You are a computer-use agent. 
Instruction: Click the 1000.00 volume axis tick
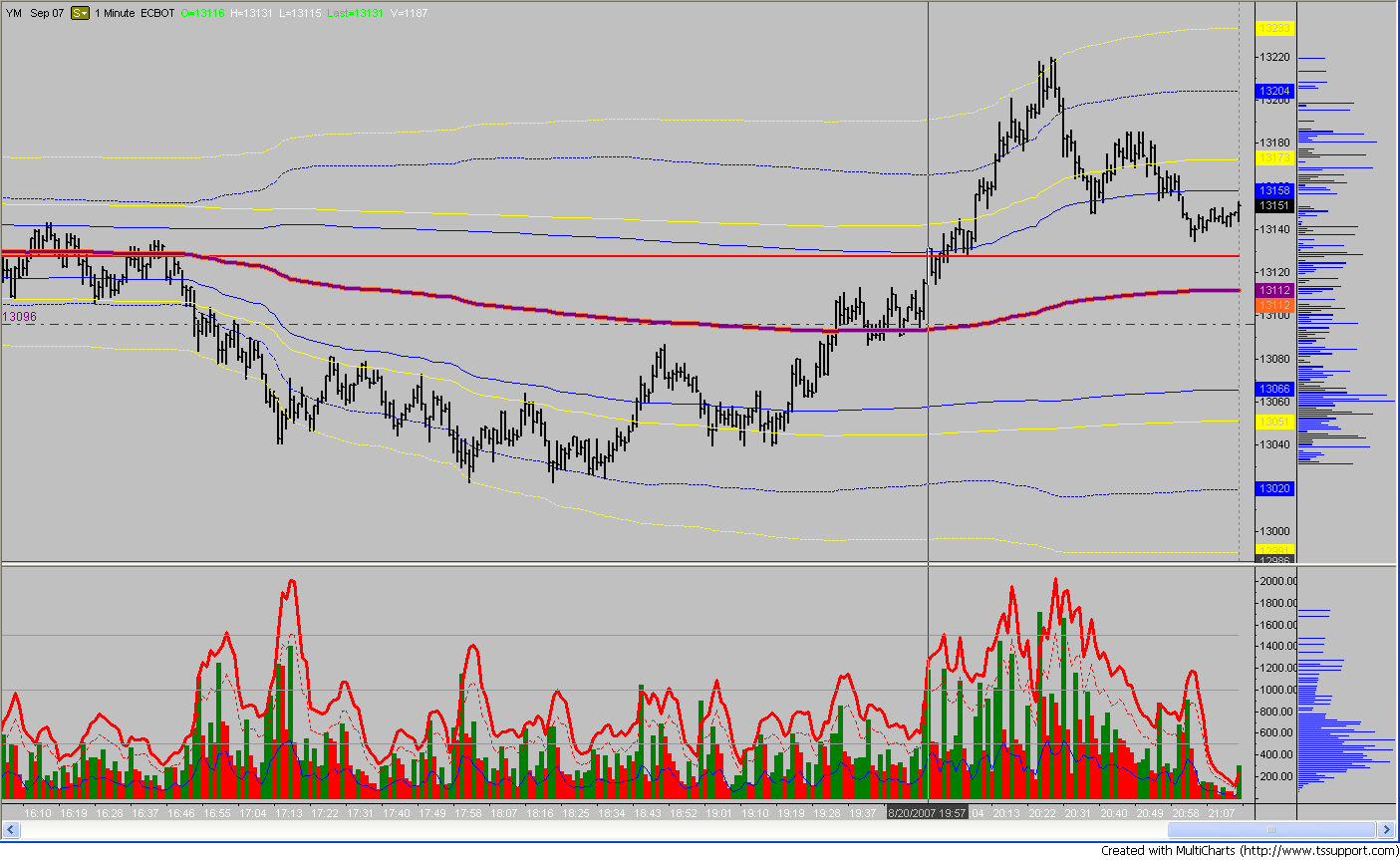pyautogui.click(x=1277, y=690)
